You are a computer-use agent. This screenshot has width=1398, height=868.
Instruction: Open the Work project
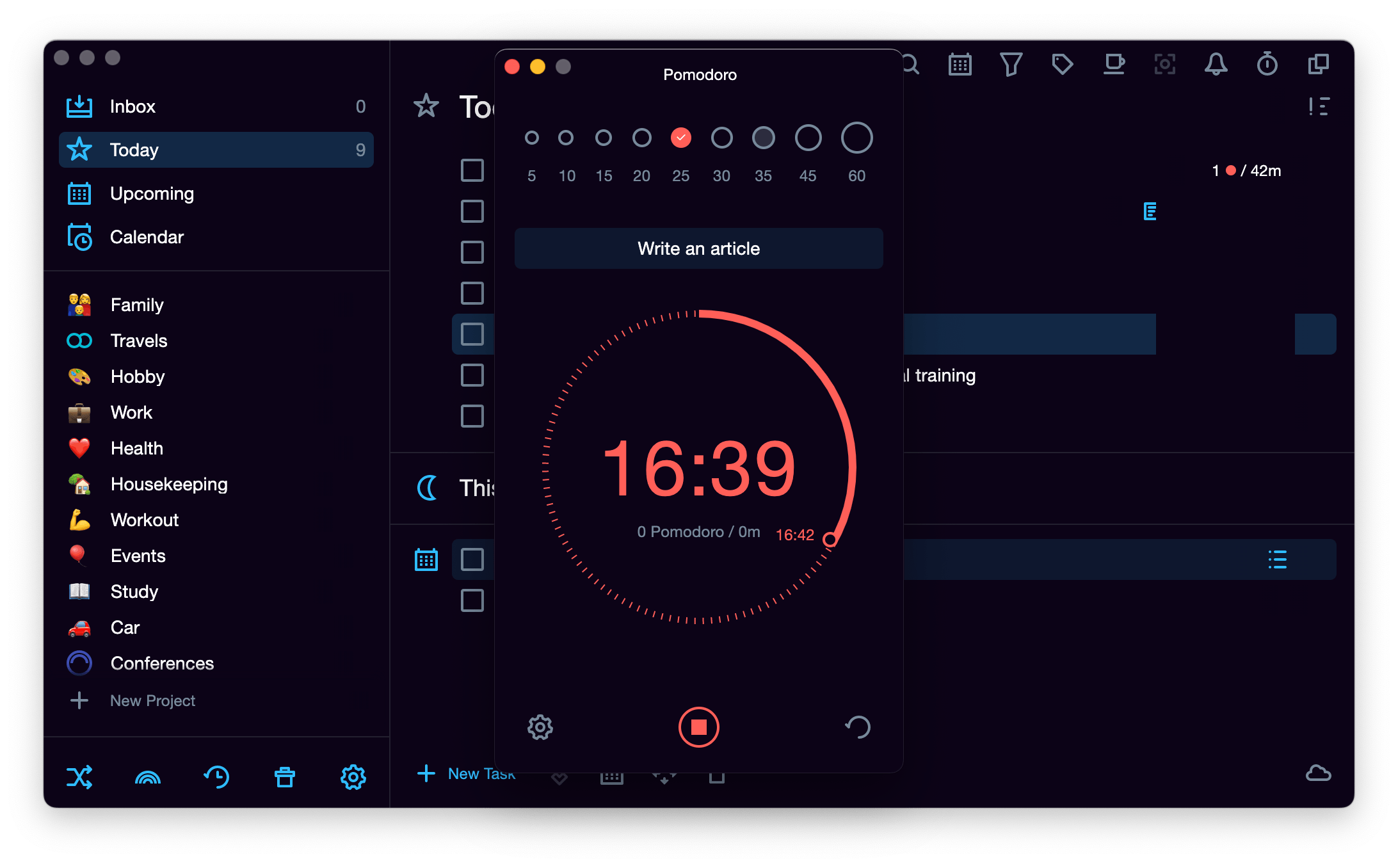coord(216,412)
